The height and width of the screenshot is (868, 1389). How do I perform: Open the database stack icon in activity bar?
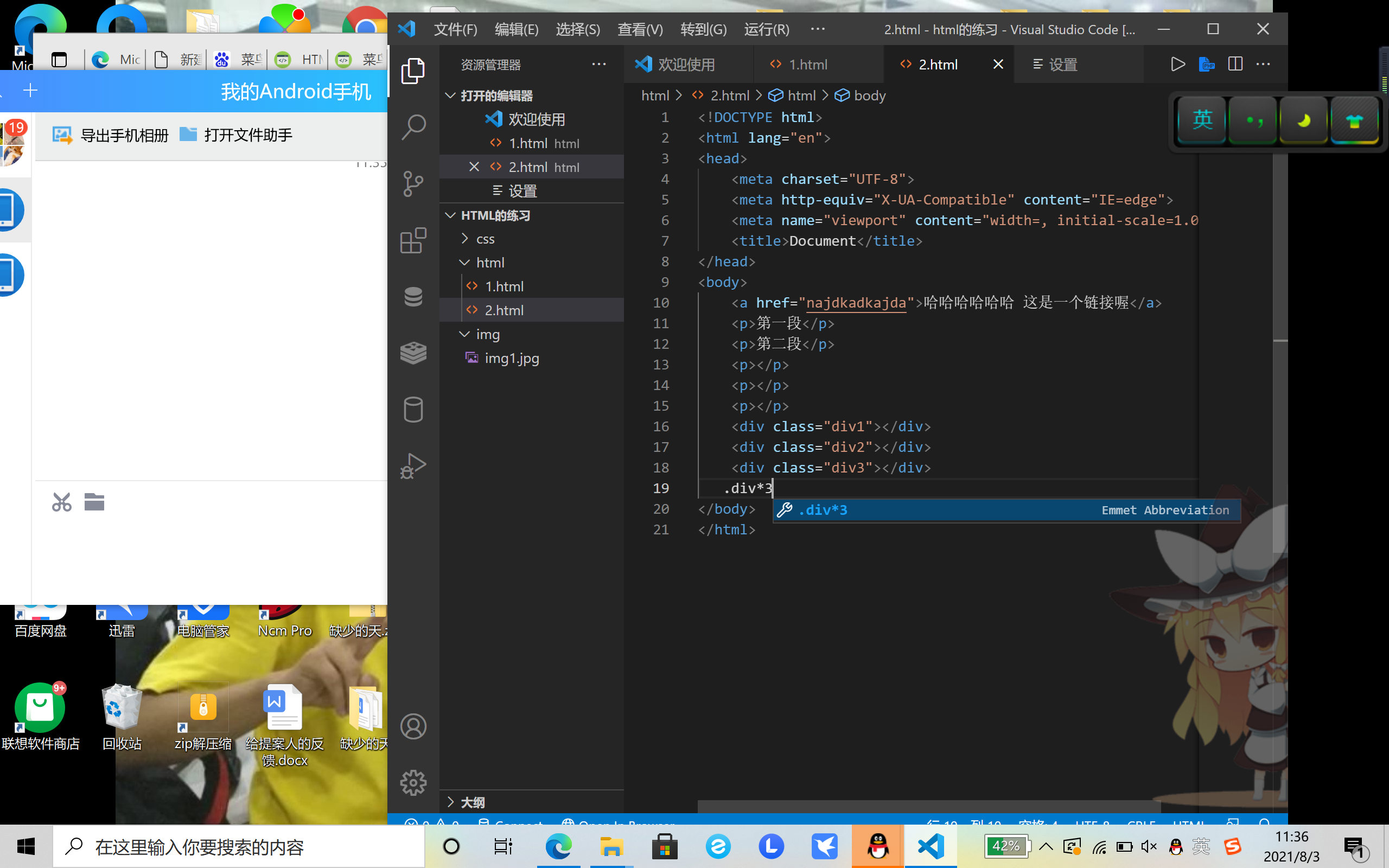(x=413, y=297)
